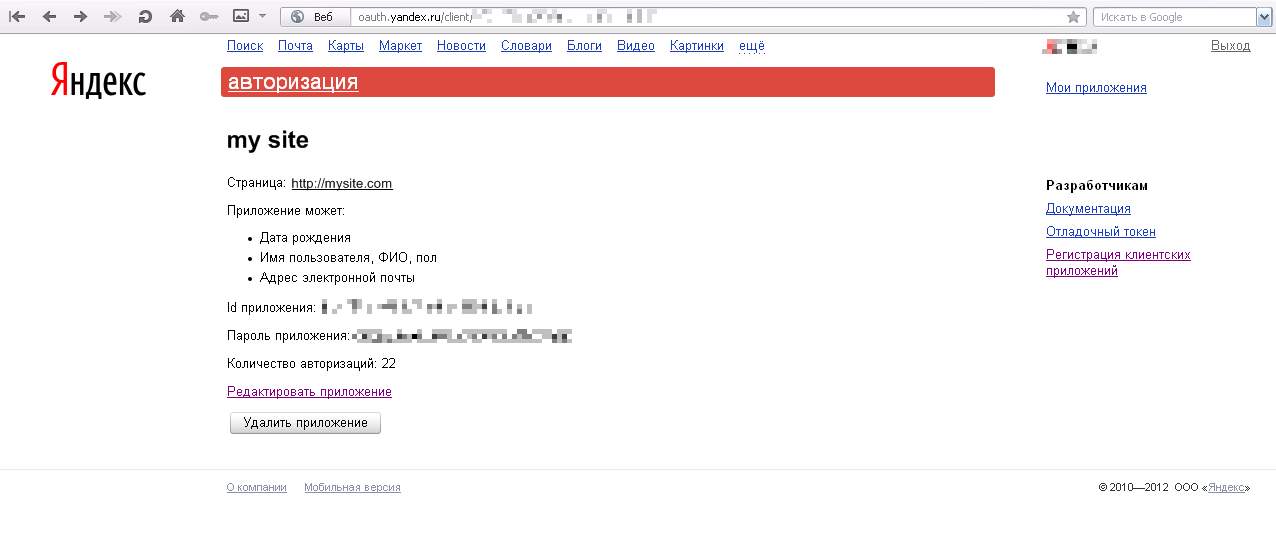Open Мои приложения
1276x535 pixels.
(x=1096, y=88)
